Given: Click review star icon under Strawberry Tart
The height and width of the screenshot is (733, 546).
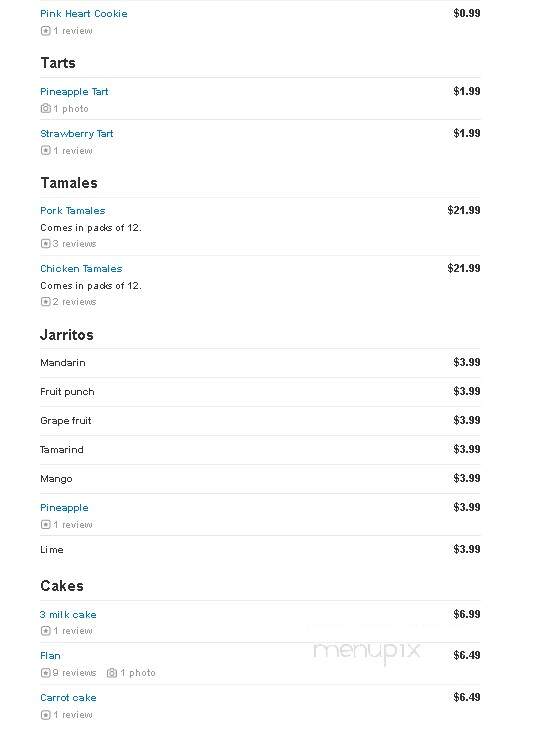Looking at the screenshot, I should (45, 151).
